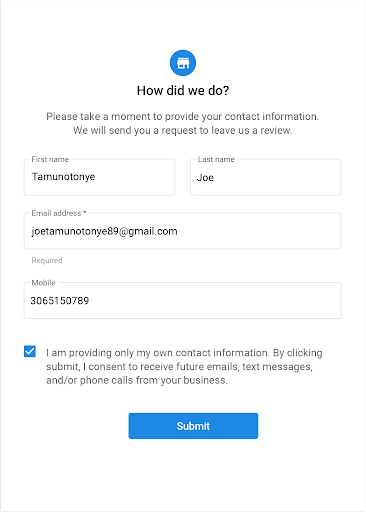Click into the Mobile number input field

point(183,301)
